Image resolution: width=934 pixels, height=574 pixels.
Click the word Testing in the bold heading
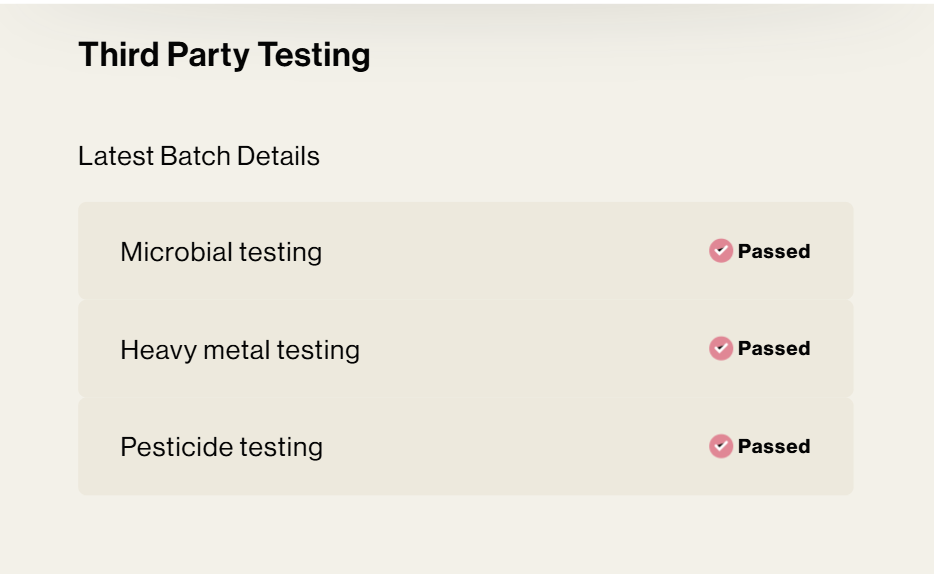click(314, 56)
